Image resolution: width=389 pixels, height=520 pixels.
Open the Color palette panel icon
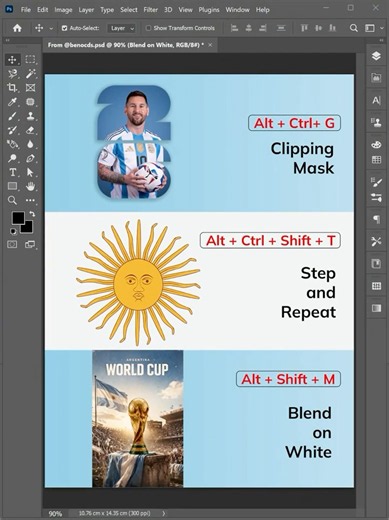click(376, 145)
